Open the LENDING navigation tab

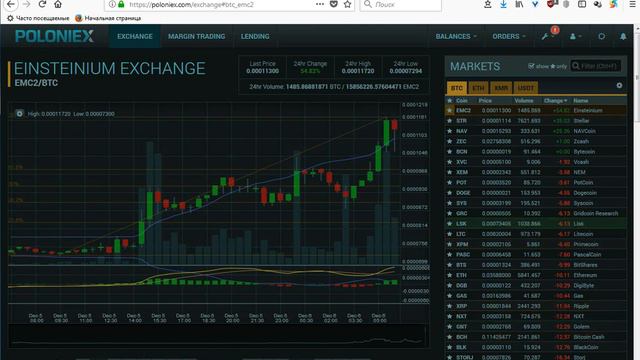point(255,36)
